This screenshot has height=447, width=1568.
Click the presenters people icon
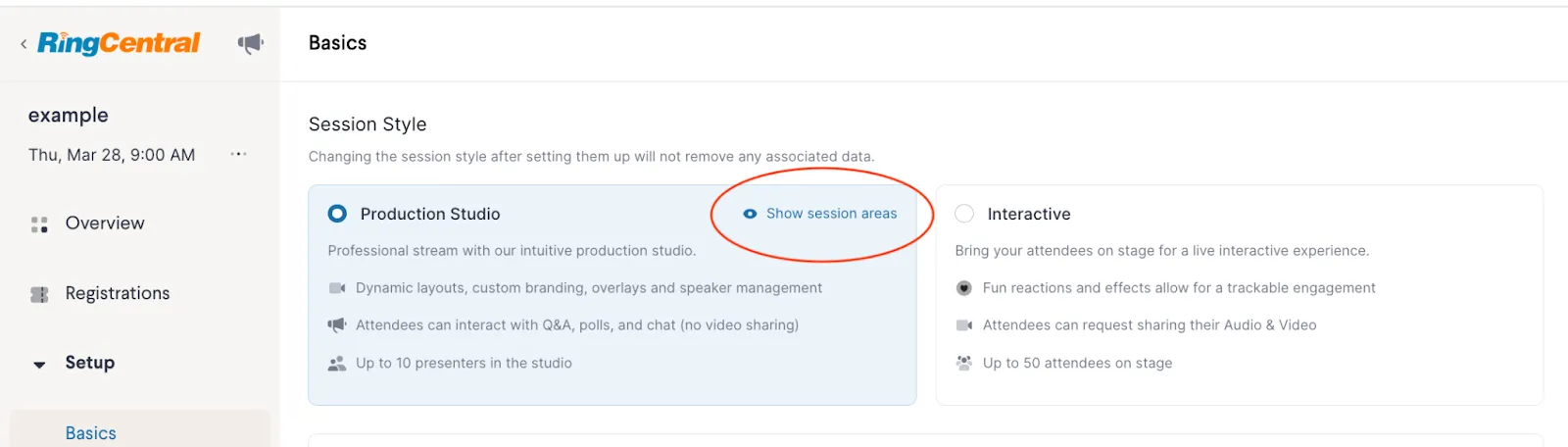tap(337, 364)
